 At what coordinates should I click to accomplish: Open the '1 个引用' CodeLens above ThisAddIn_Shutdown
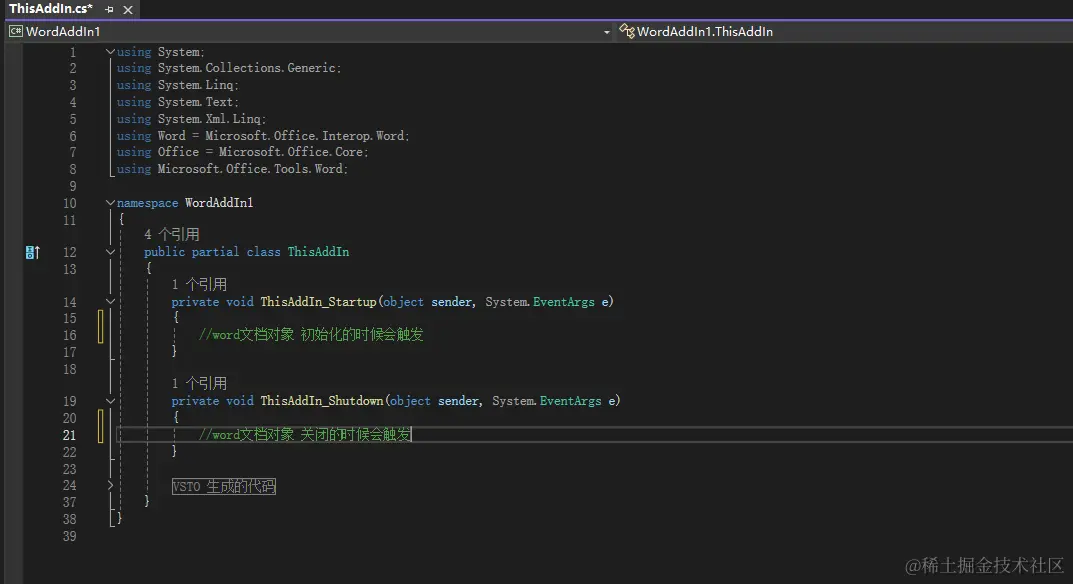point(199,383)
